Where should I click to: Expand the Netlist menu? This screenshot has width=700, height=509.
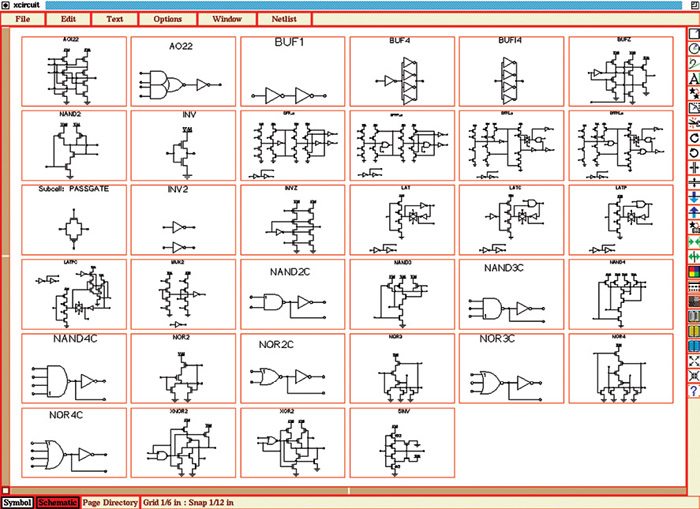284,19
